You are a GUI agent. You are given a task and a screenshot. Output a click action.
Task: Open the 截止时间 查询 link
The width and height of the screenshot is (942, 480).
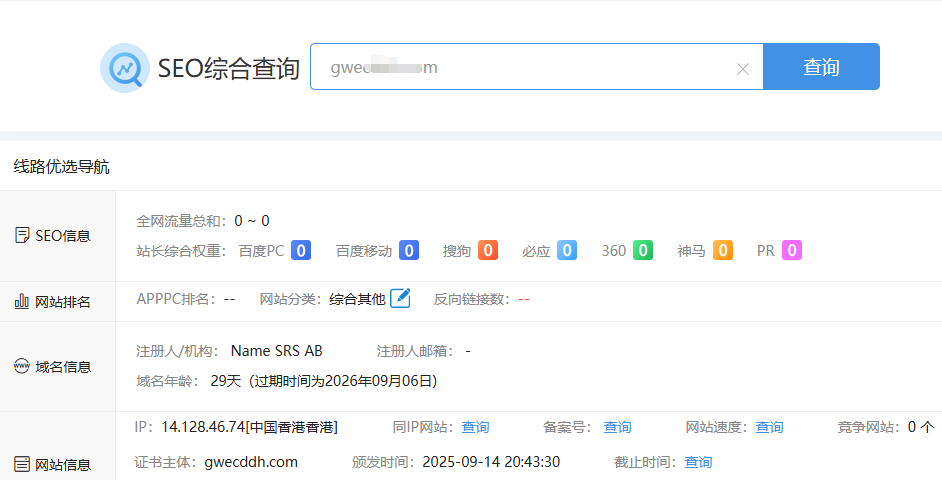pyautogui.click(x=698, y=462)
